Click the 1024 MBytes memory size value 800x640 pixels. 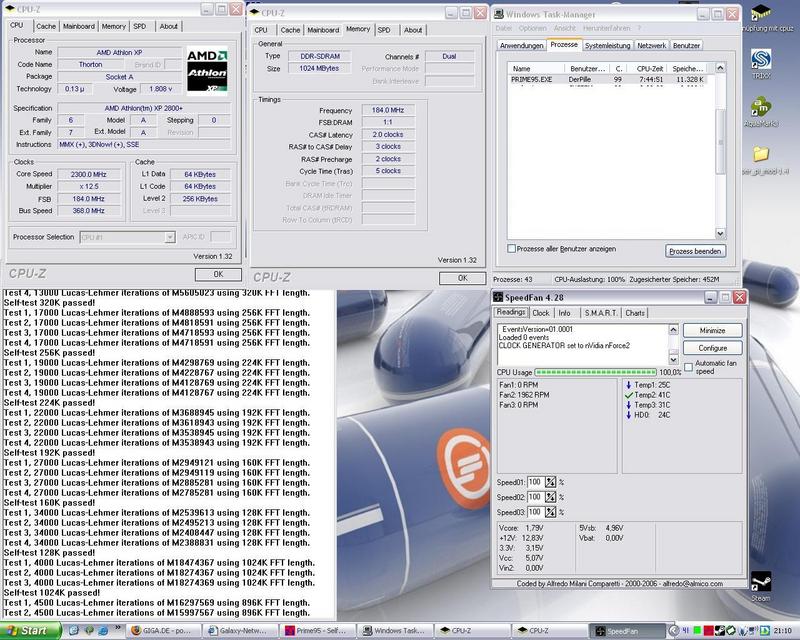click(x=319, y=68)
